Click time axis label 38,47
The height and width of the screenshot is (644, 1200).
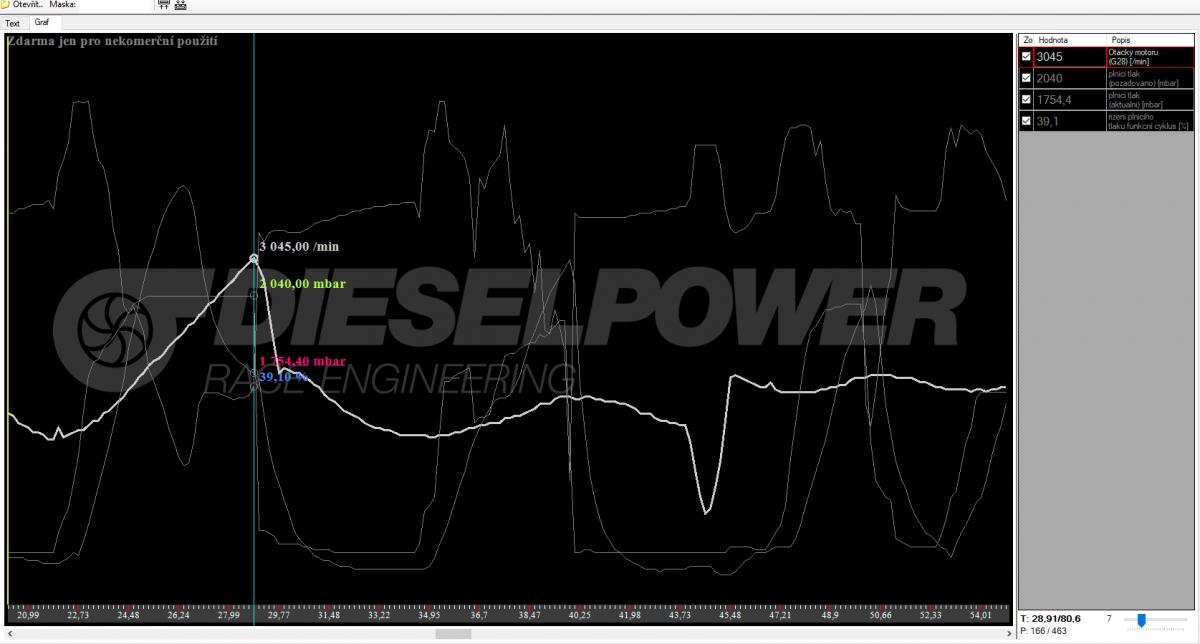point(528,616)
